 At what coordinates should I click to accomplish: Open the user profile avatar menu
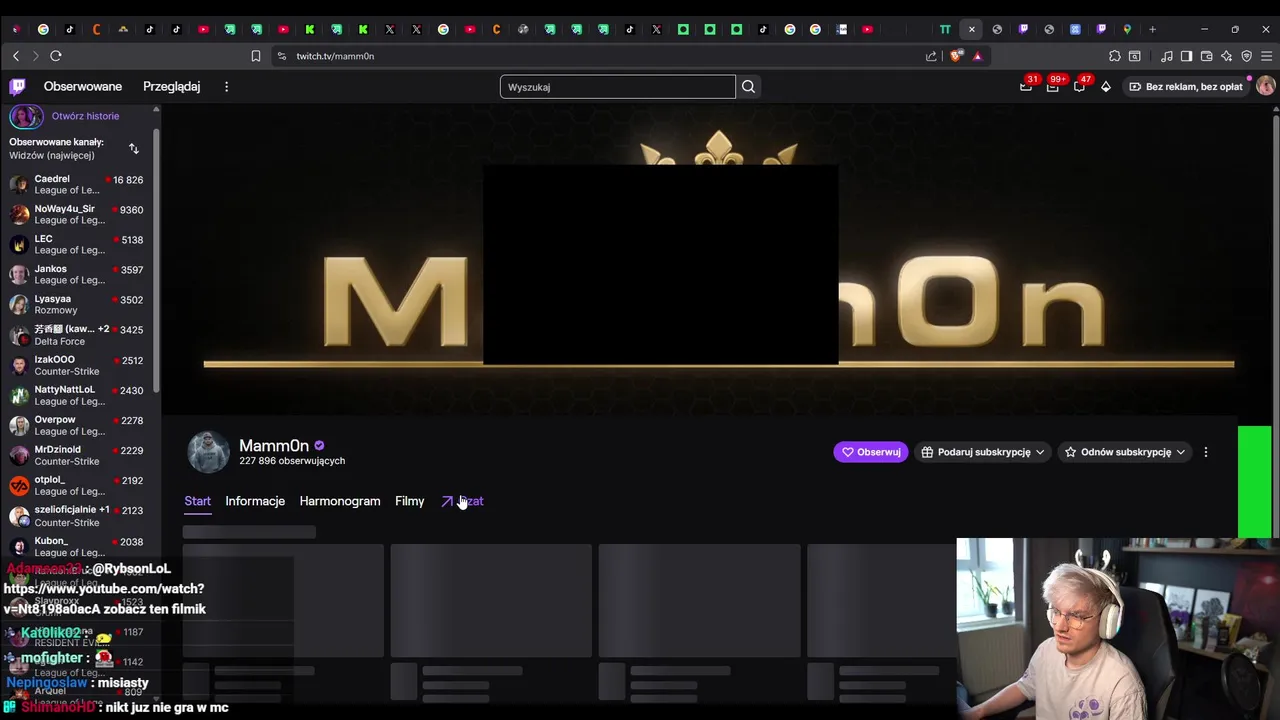1265,87
